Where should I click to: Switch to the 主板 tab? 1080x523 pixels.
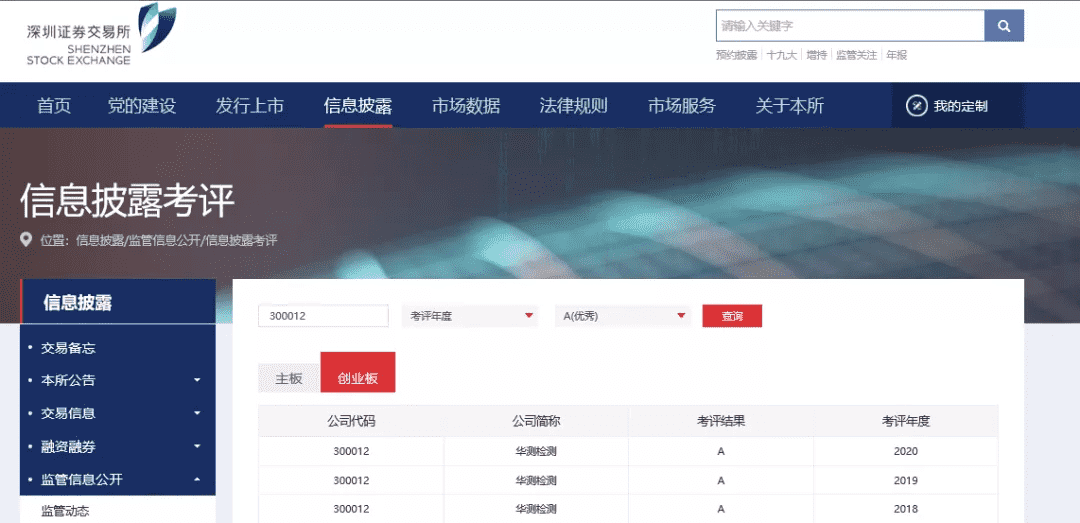pyautogui.click(x=289, y=379)
